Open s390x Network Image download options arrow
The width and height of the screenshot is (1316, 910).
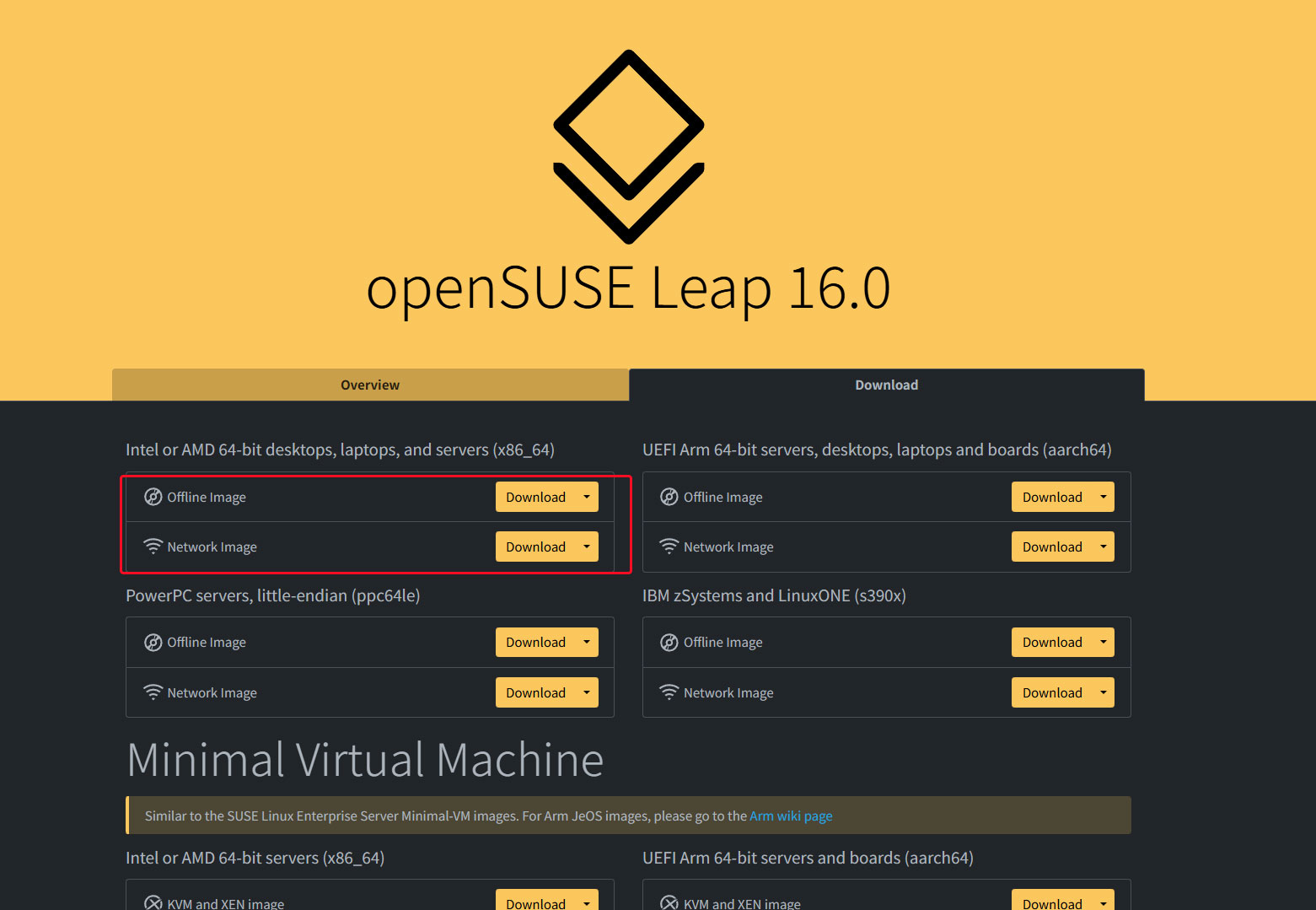1103,692
